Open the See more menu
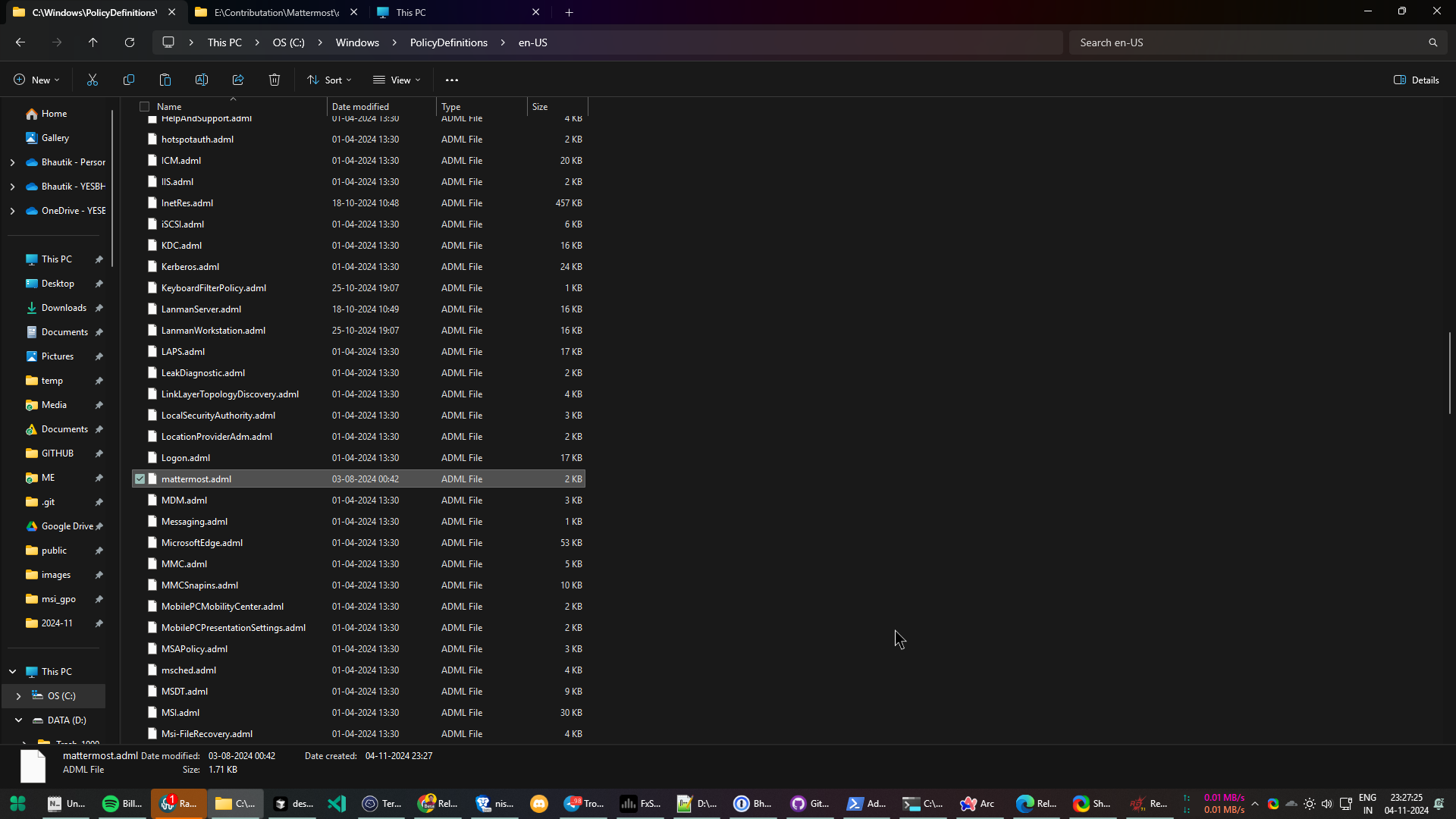 (x=452, y=80)
